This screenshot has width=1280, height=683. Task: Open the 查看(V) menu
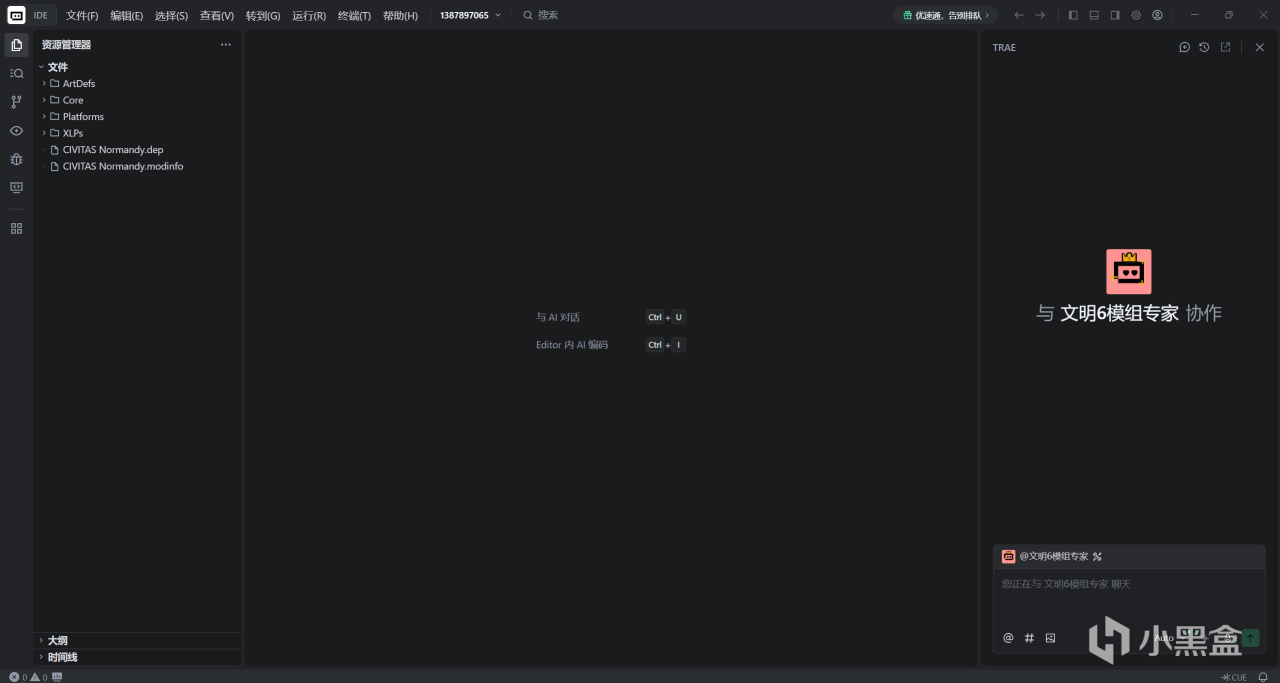[x=216, y=15]
